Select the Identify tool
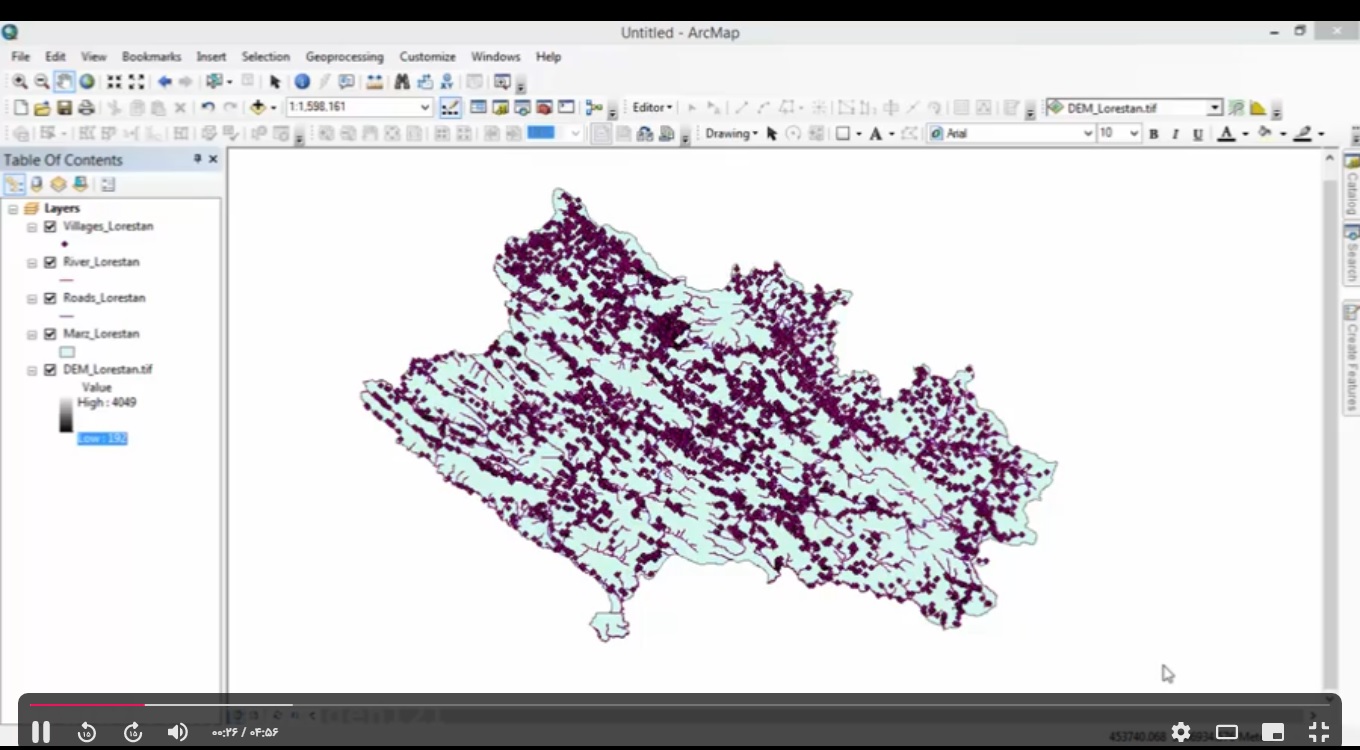Viewport: 1360px width, 750px height. click(x=302, y=82)
